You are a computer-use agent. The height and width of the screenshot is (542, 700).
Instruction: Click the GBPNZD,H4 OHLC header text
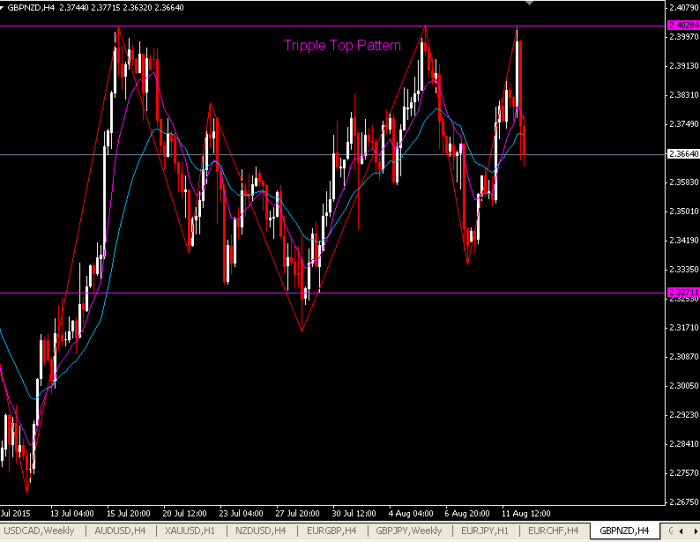96,8
